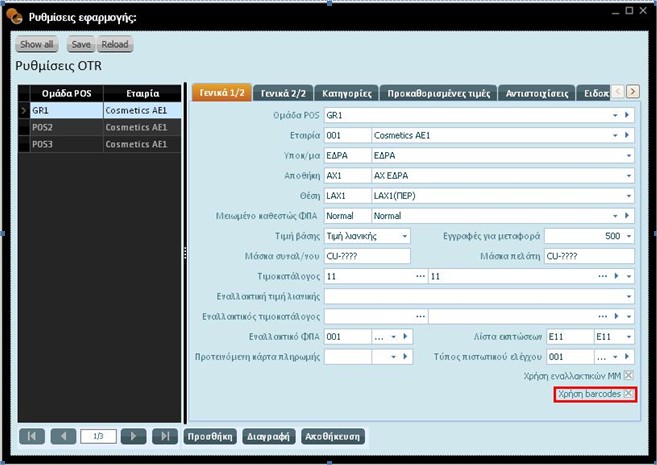Screen dimensions: 657x465
Task: Open Εταιρία details arrow
Action: [627, 135]
